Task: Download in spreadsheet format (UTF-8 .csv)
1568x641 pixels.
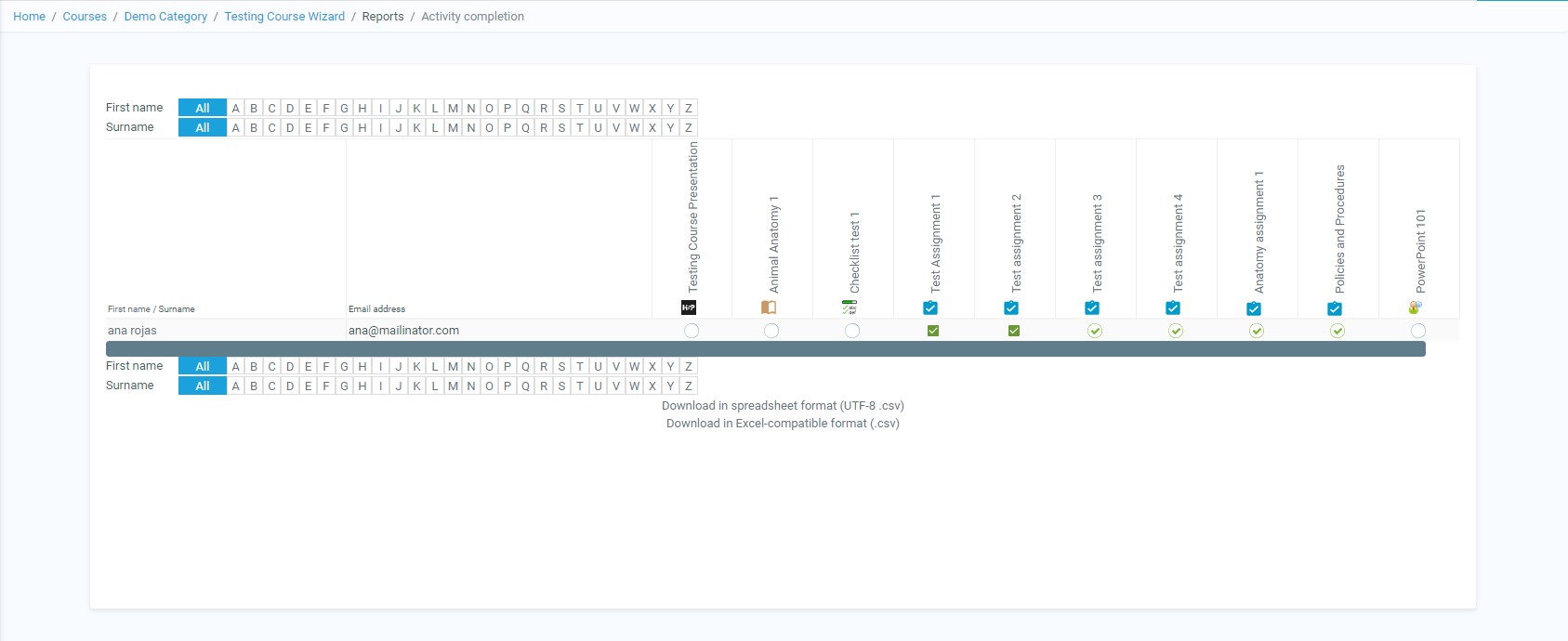Action: click(783, 406)
